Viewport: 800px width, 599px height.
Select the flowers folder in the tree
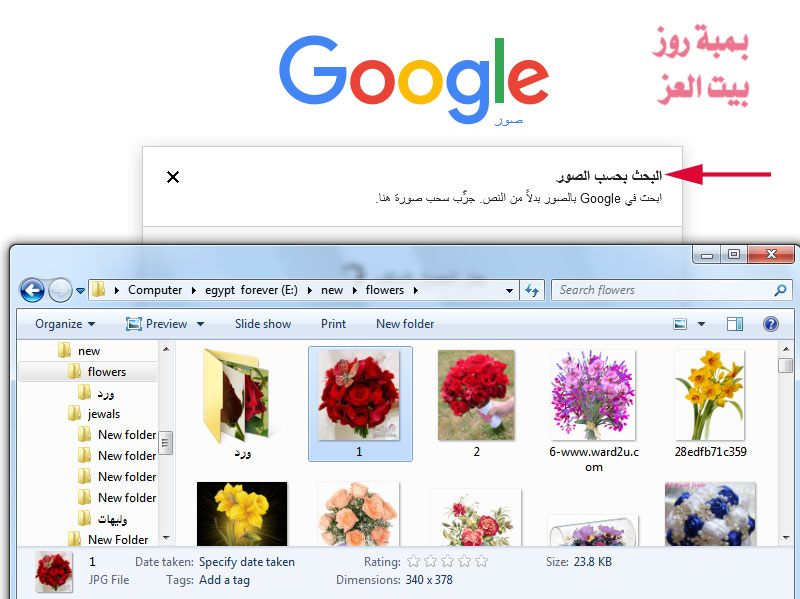click(x=97, y=372)
